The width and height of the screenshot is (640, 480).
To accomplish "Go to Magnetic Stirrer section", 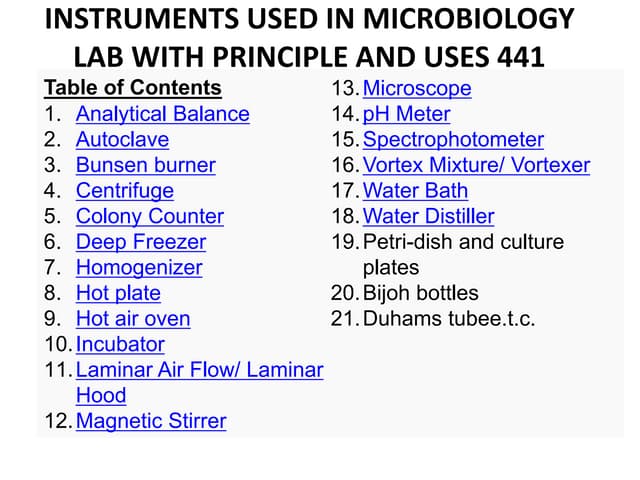I will tap(150, 421).
